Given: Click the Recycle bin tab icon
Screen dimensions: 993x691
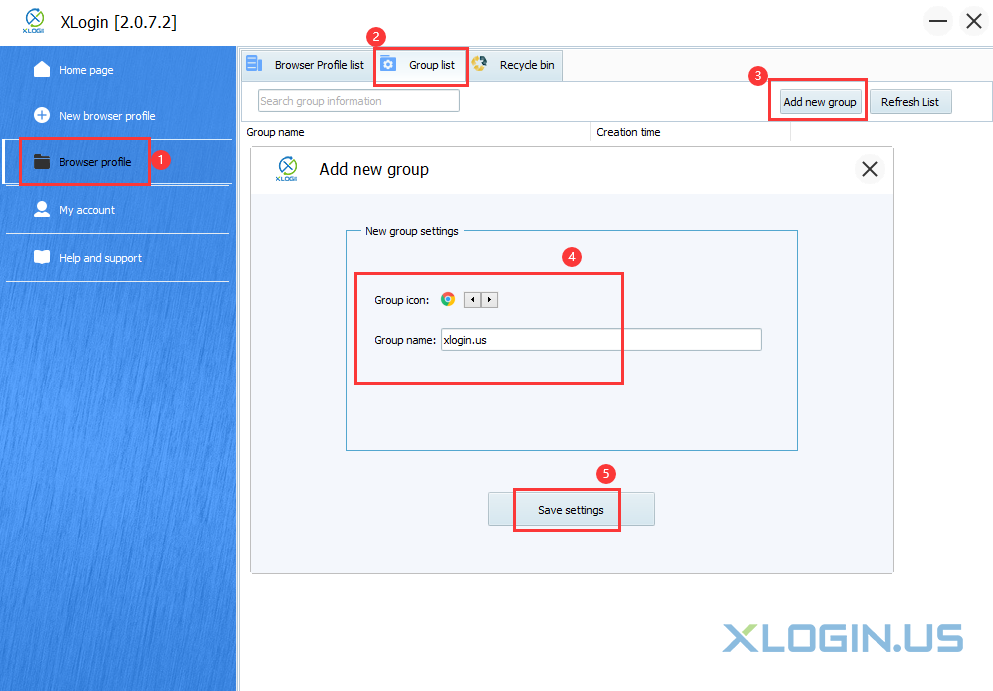Looking at the screenshot, I should [479, 63].
